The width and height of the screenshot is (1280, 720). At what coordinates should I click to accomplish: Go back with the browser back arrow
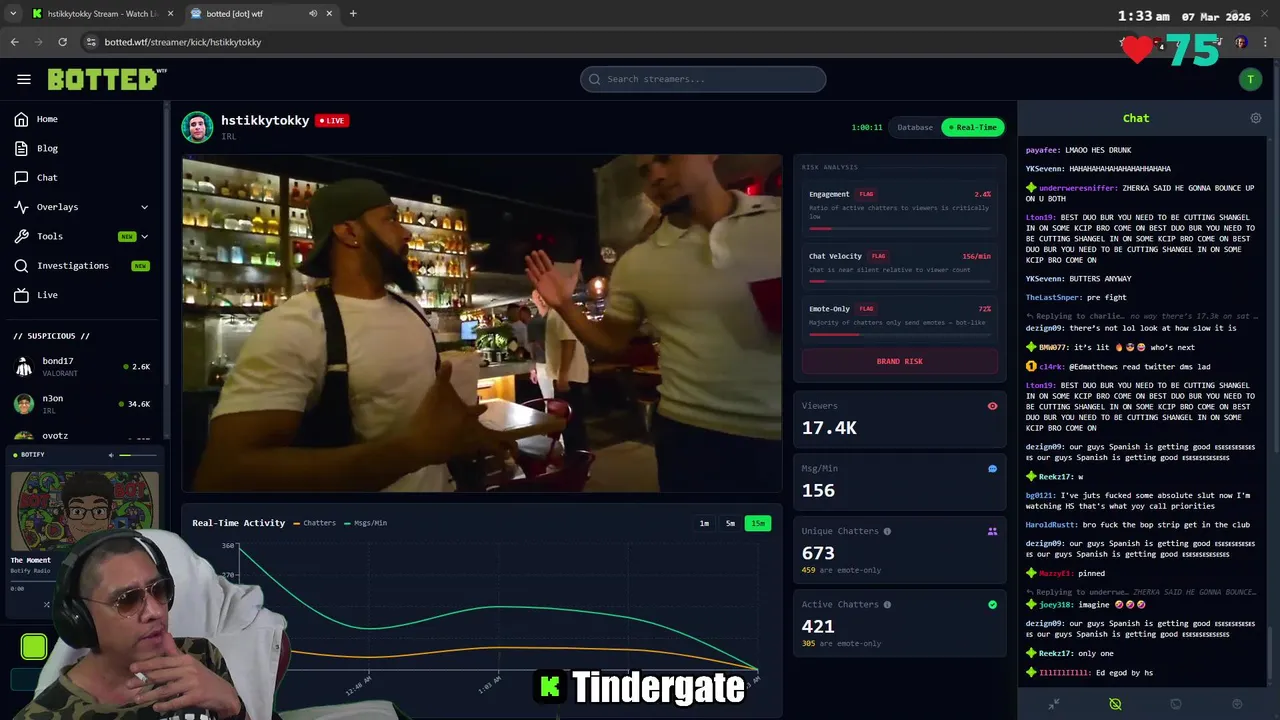point(14,42)
